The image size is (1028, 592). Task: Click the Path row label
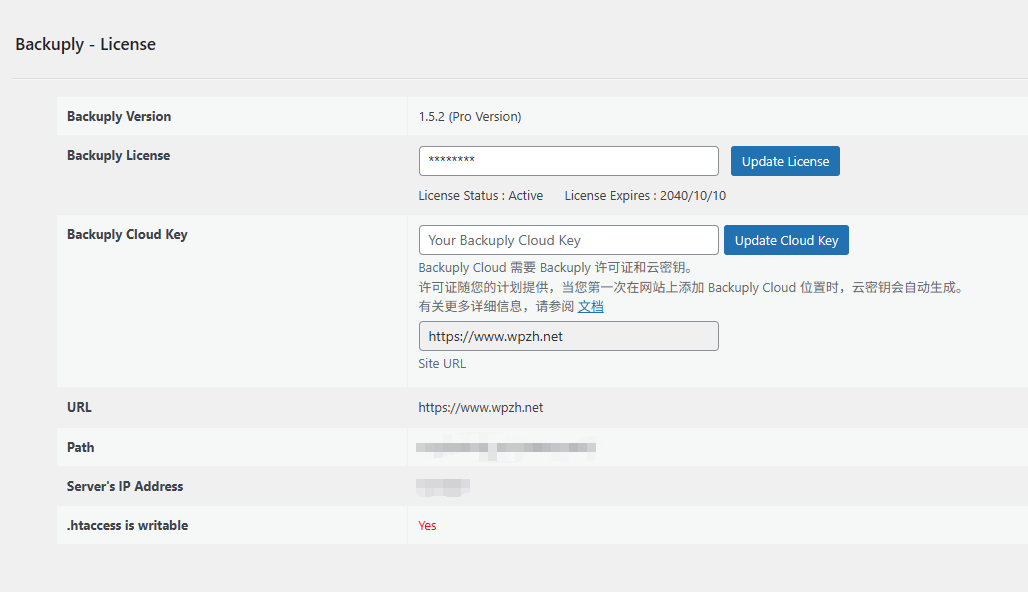click(80, 447)
